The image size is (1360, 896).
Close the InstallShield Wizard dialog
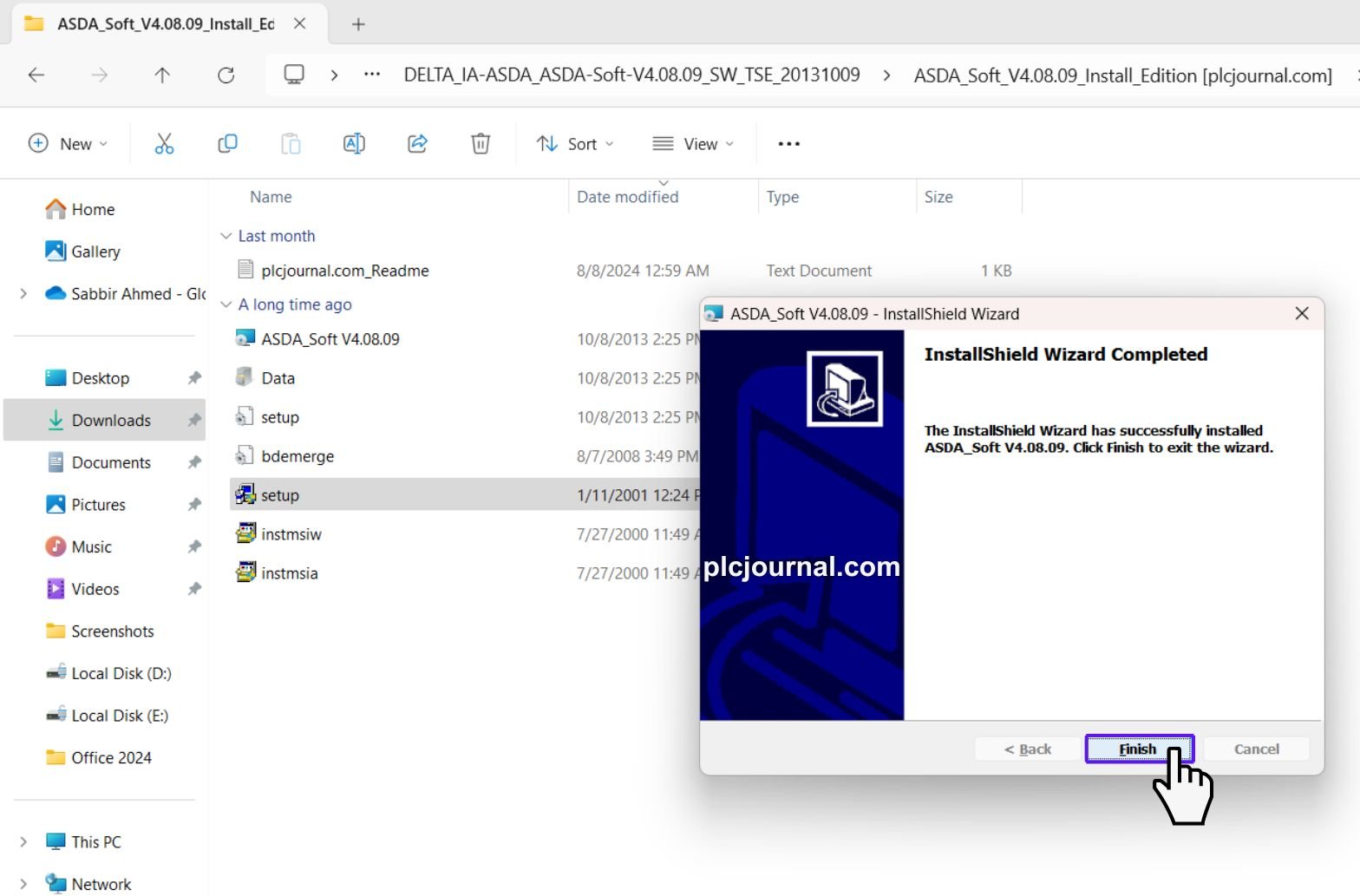(x=1302, y=313)
